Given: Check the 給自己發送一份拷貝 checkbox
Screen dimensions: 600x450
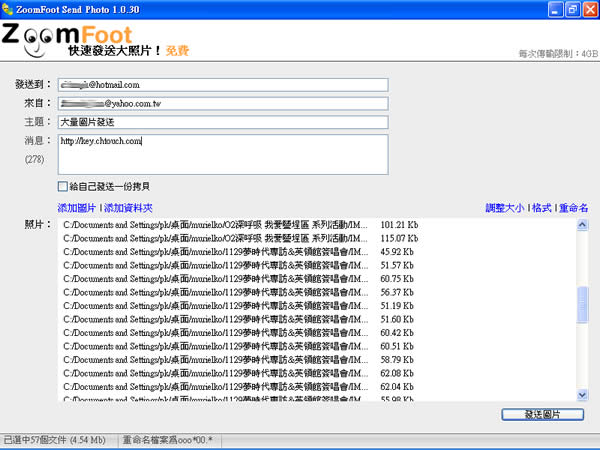Looking at the screenshot, I should pyautogui.click(x=63, y=186).
